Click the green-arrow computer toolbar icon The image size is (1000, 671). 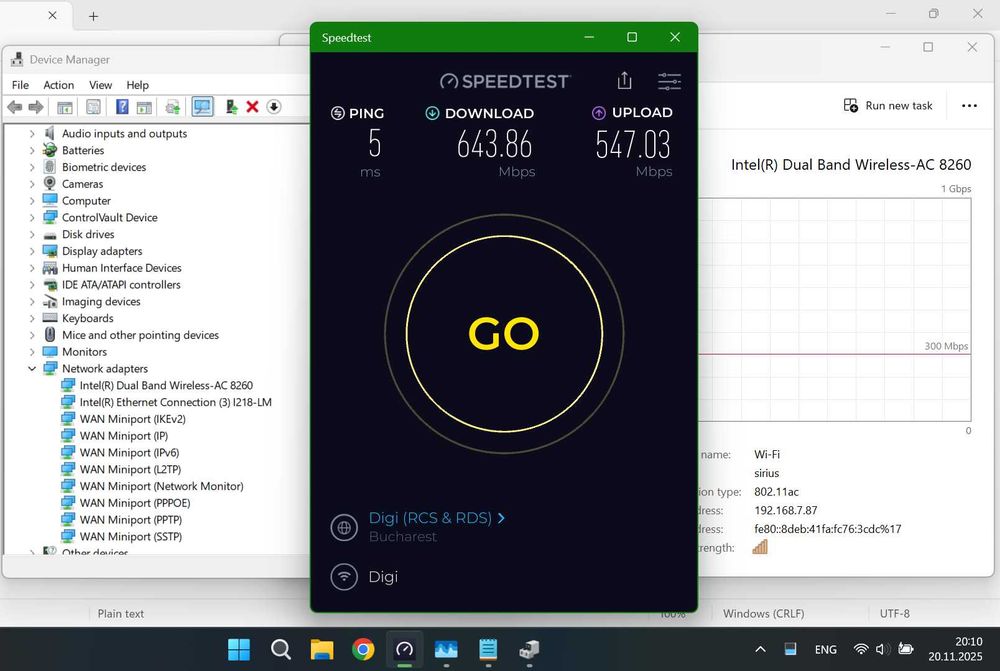click(232, 107)
